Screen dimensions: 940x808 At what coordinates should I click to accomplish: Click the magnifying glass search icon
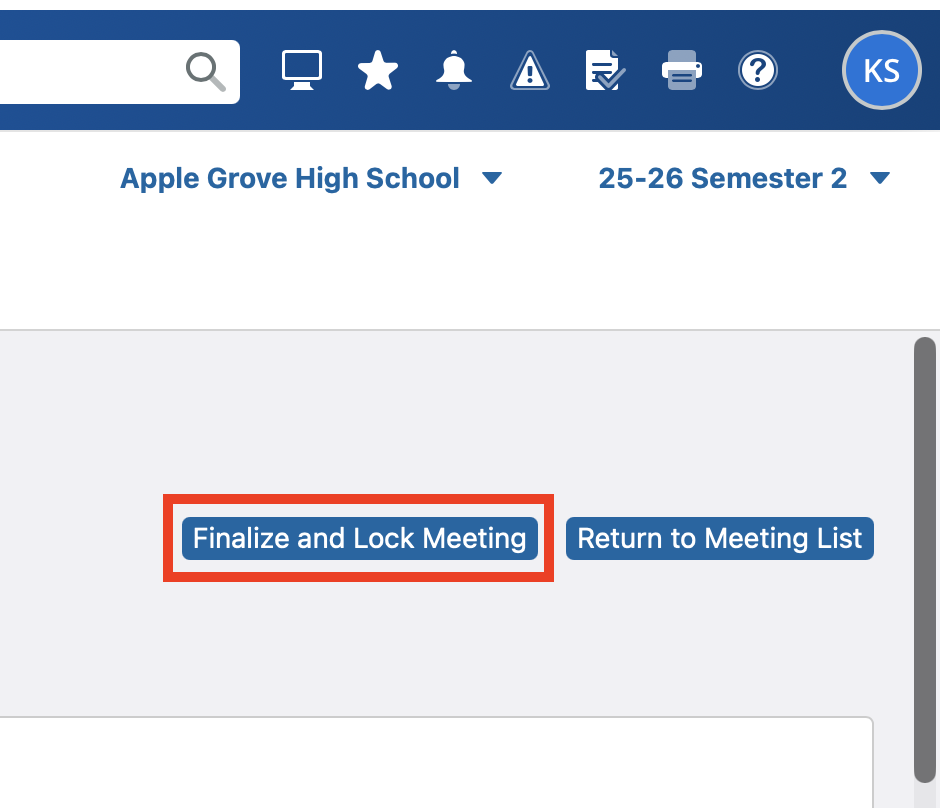coord(205,71)
